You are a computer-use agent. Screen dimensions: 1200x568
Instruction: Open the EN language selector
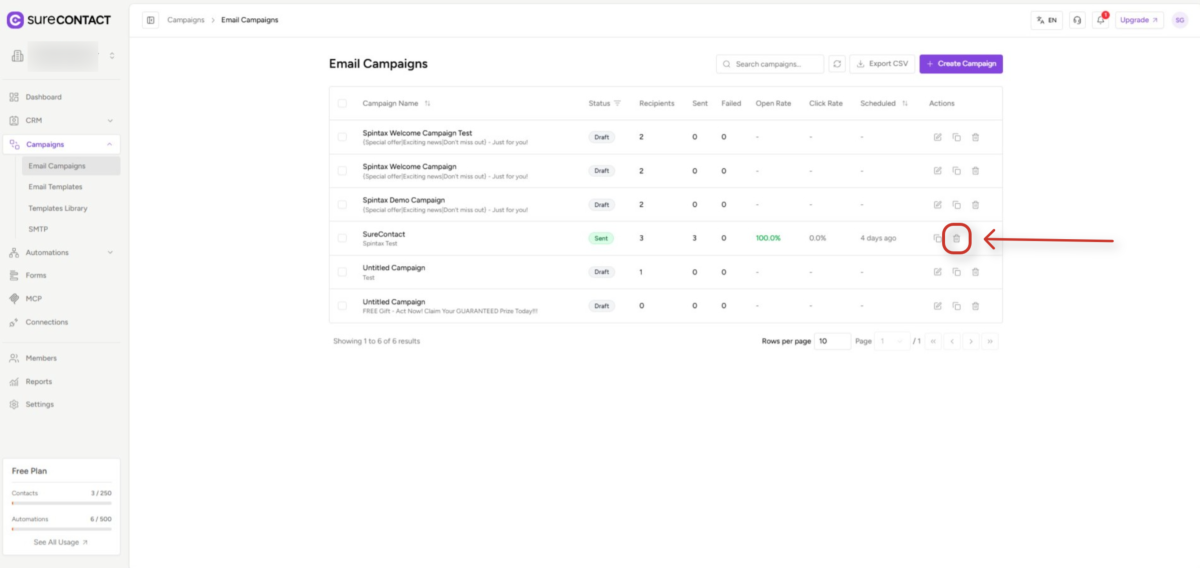pyautogui.click(x=1047, y=20)
